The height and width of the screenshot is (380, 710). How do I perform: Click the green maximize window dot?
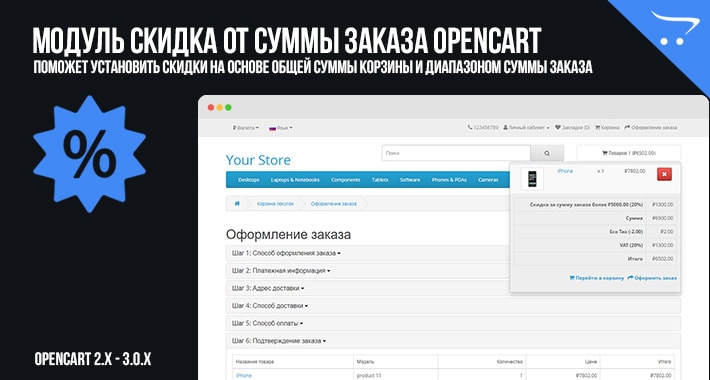click(x=229, y=107)
